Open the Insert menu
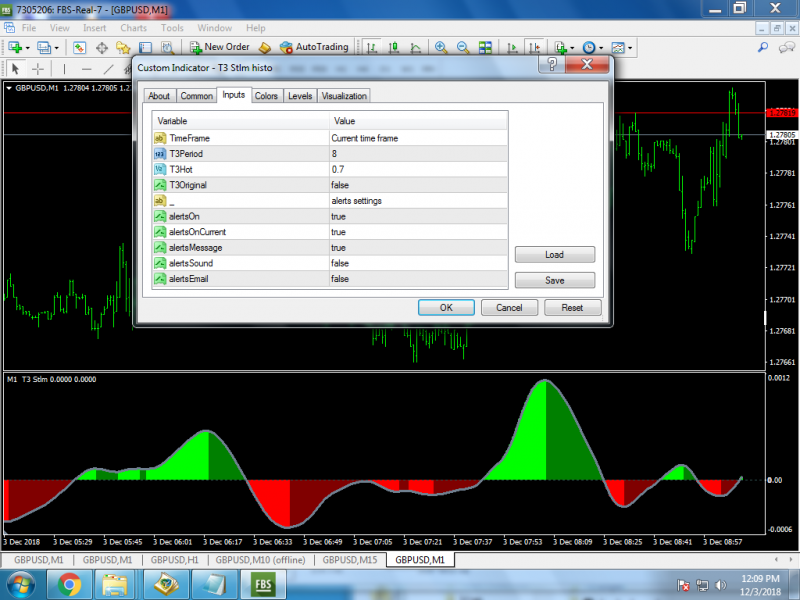The height and width of the screenshot is (600, 800). 94,28
